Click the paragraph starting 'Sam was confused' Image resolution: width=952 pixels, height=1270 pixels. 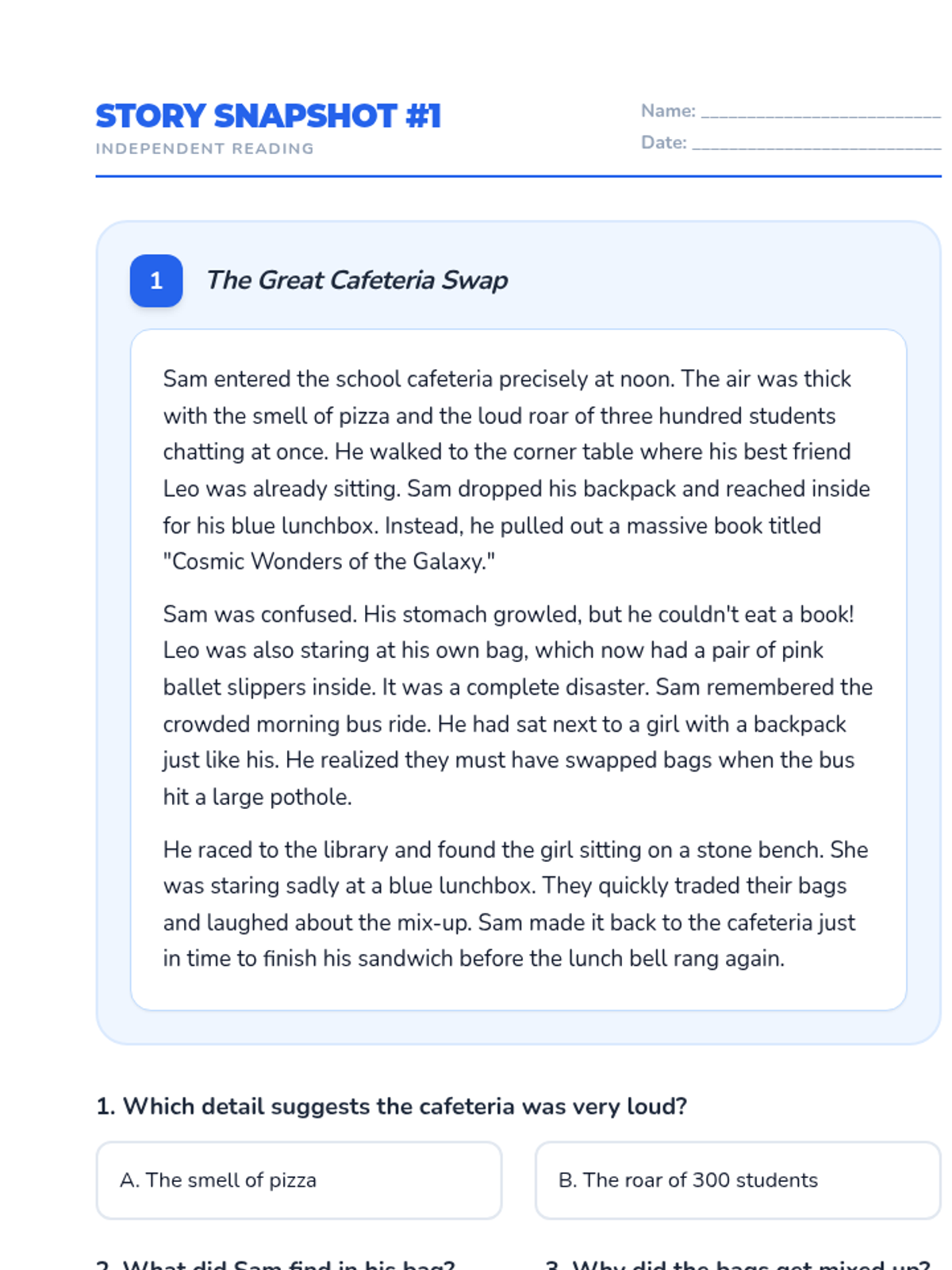[517, 706]
